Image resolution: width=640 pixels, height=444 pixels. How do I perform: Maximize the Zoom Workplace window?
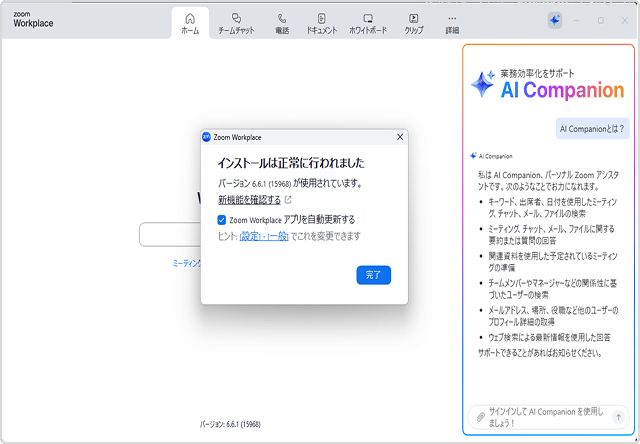[x=601, y=20]
